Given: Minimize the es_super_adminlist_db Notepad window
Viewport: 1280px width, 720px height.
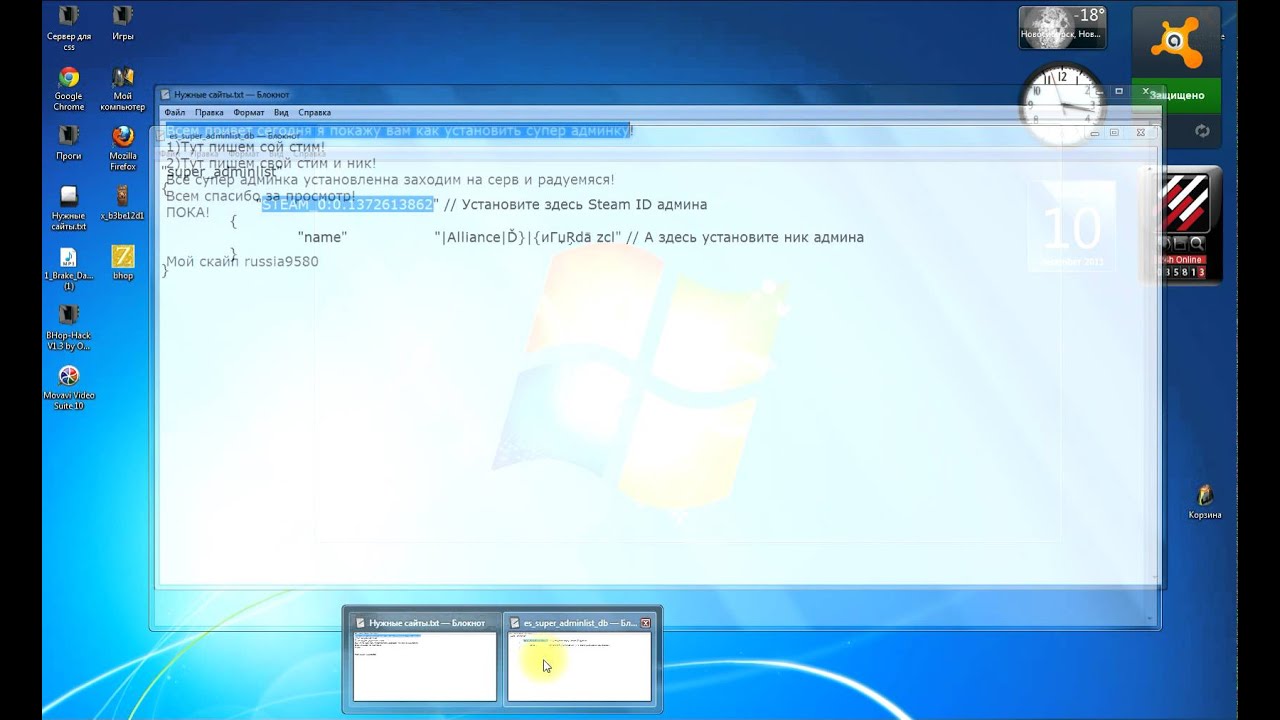Looking at the screenshot, I should click(x=1096, y=132).
